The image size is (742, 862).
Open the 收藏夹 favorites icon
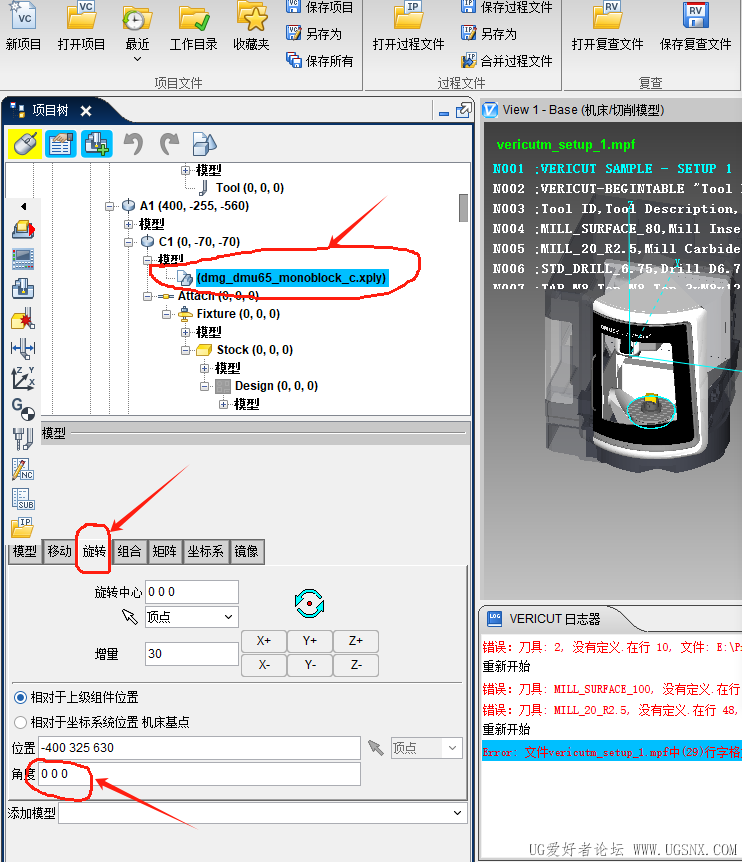[251, 15]
